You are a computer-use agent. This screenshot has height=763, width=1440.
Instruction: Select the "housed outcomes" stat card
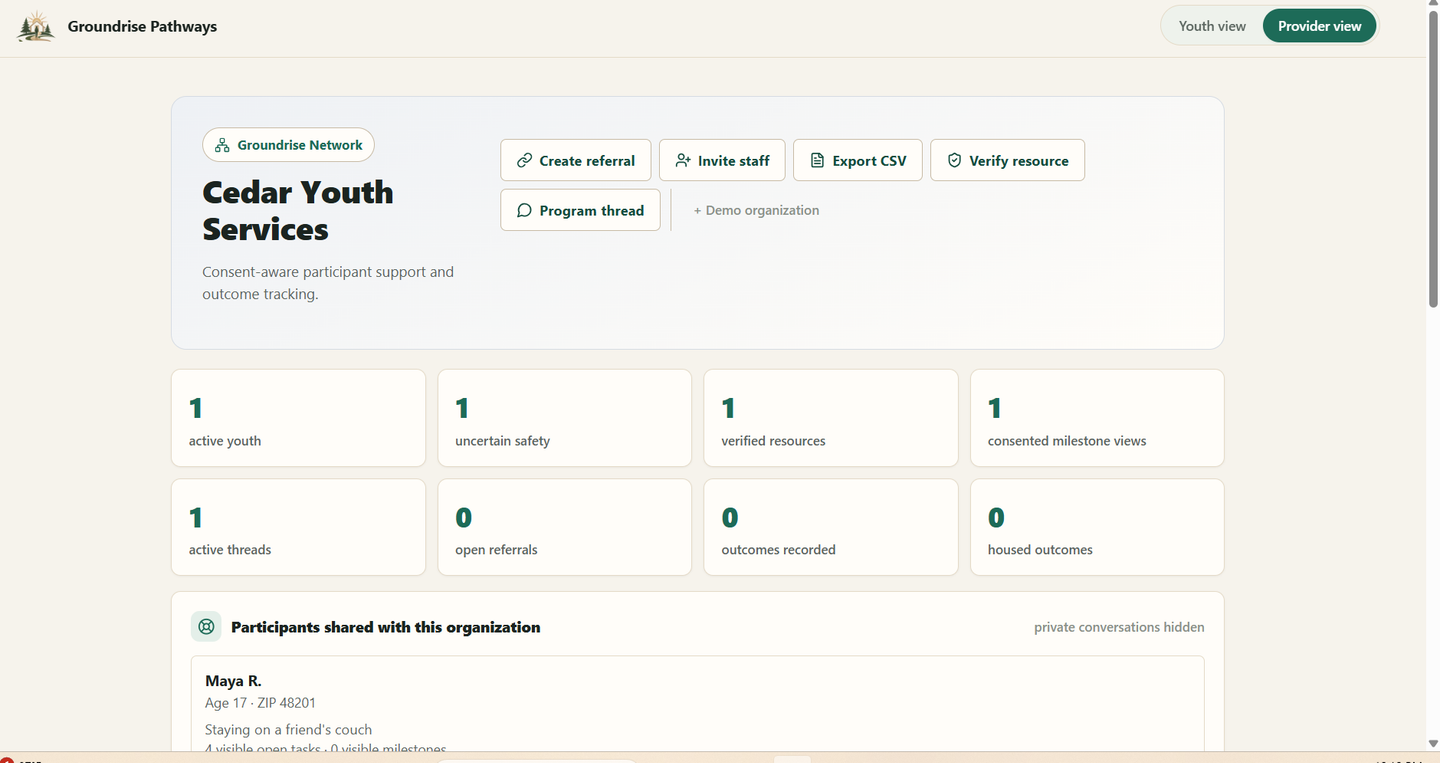point(1097,527)
